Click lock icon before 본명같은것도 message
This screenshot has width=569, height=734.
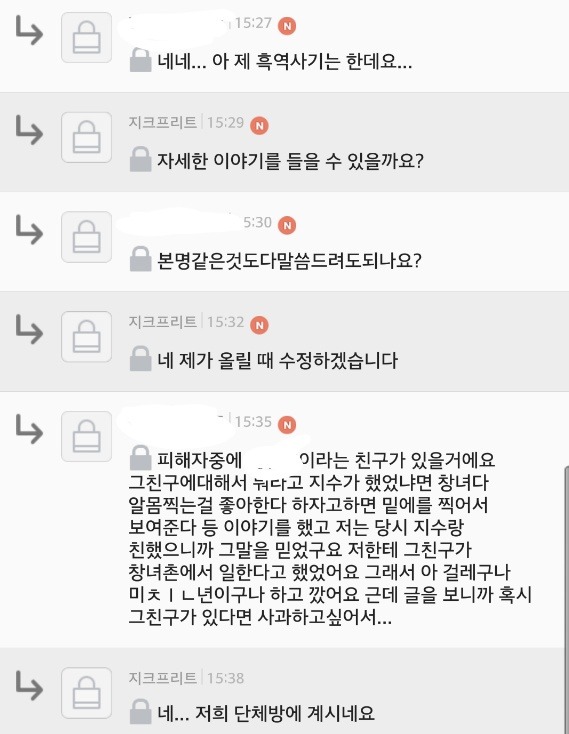[140, 259]
